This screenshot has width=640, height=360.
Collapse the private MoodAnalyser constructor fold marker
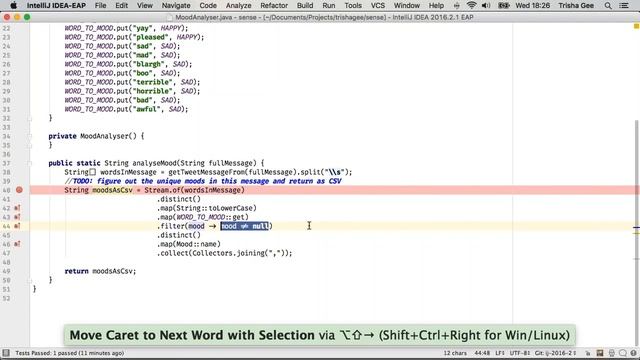[x=29, y=136]
